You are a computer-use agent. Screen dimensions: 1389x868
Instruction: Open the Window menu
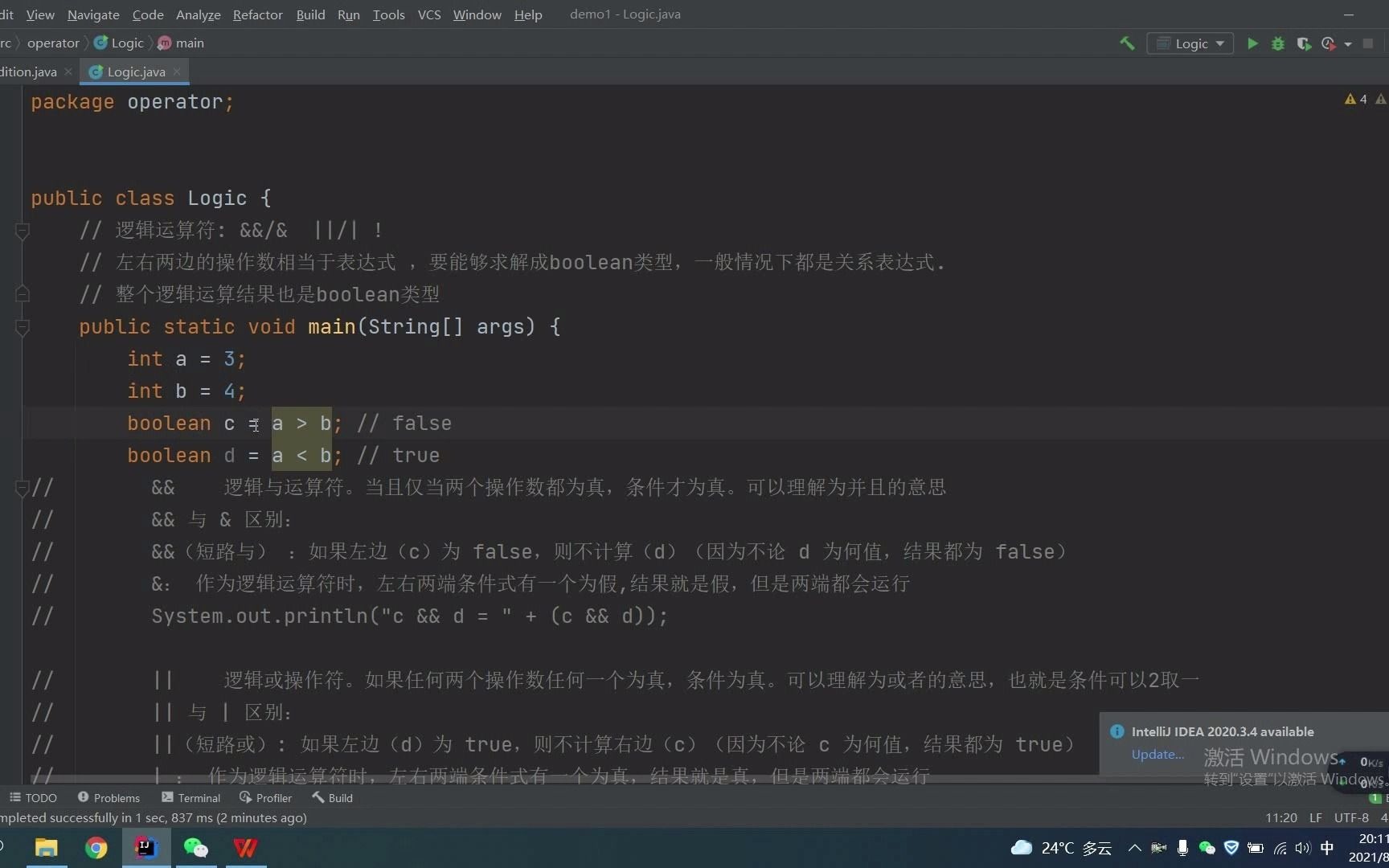coord(477,14)
